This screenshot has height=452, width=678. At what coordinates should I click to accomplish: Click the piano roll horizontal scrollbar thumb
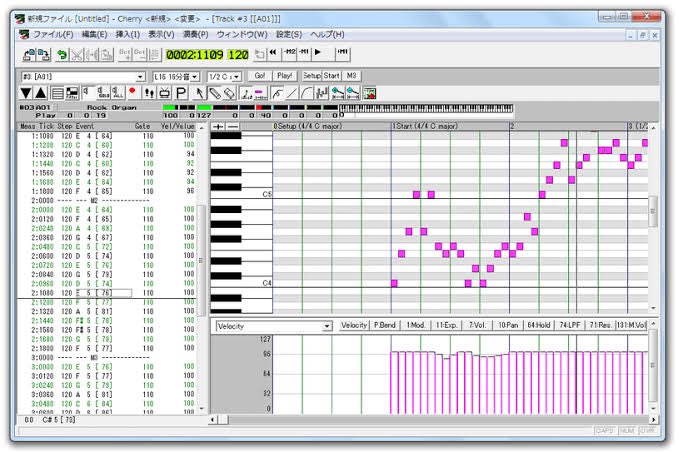click(223, 419)
